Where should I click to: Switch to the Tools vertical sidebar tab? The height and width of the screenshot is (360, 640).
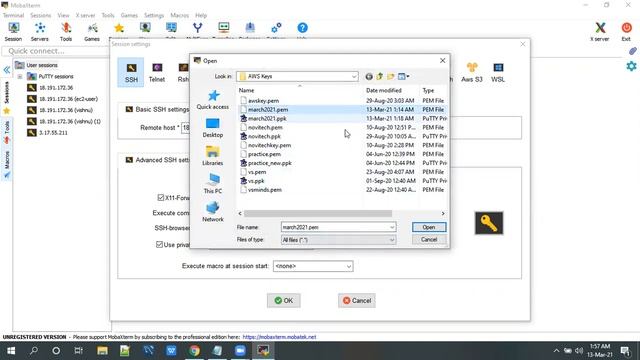(x=7, y=133)
